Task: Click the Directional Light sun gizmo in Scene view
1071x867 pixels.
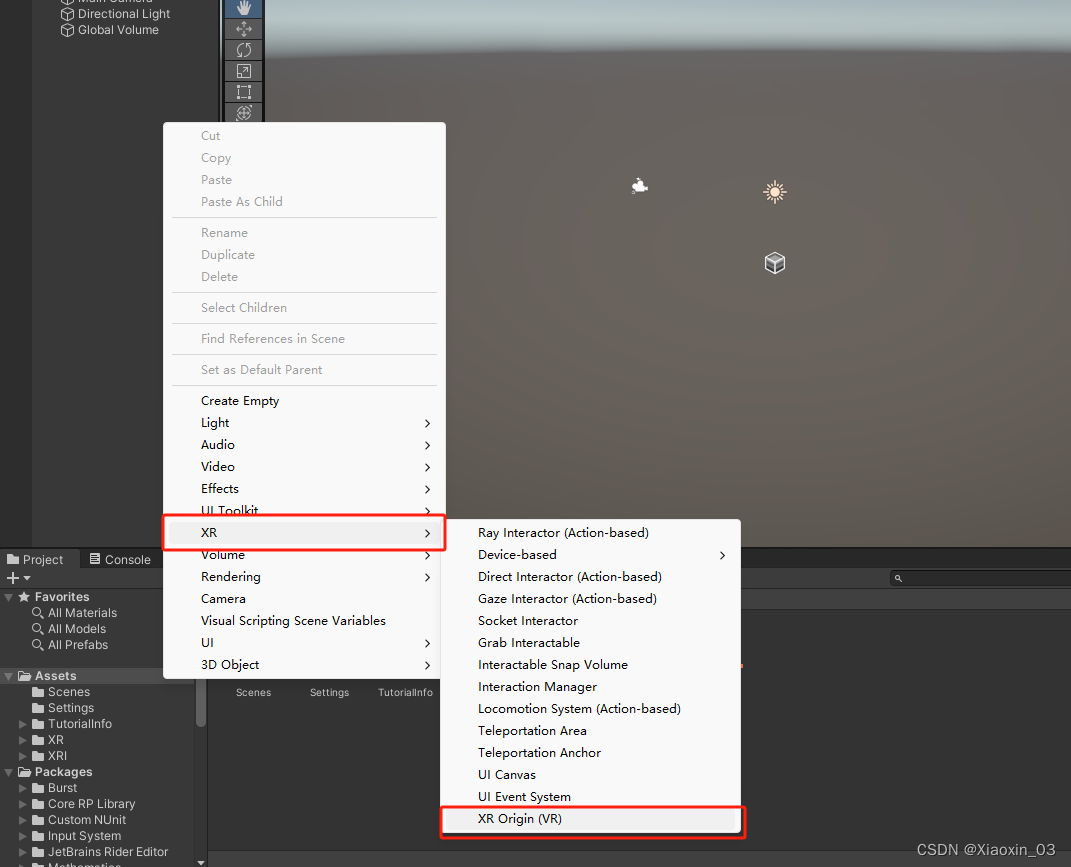Action: pyautogui.click(x=774, y=191)
